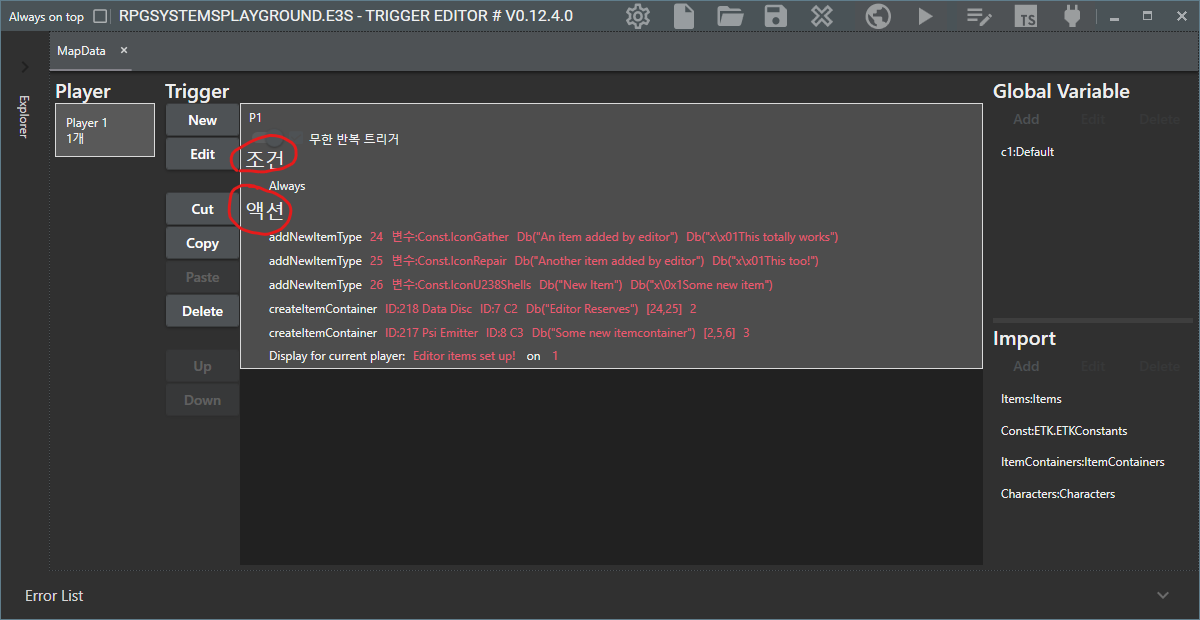This screenshot has width=1200, height=620.
Task: Select addNewItemType 24 IconGather action line
Action: point(553,237)
